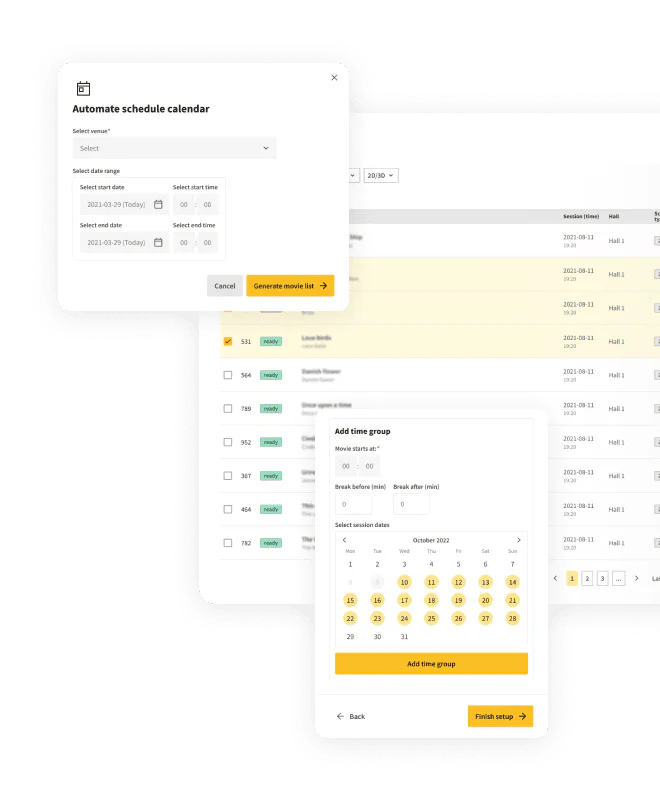
Task: Deselect October 19 in calendar
Action: 458,600
